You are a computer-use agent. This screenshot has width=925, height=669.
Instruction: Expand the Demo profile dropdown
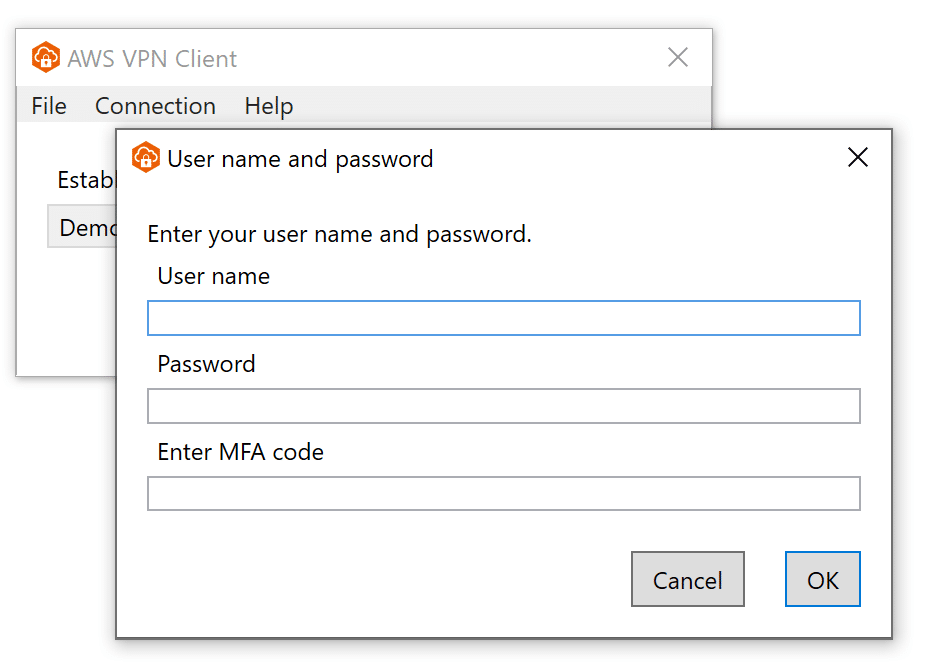pos(83,228)
